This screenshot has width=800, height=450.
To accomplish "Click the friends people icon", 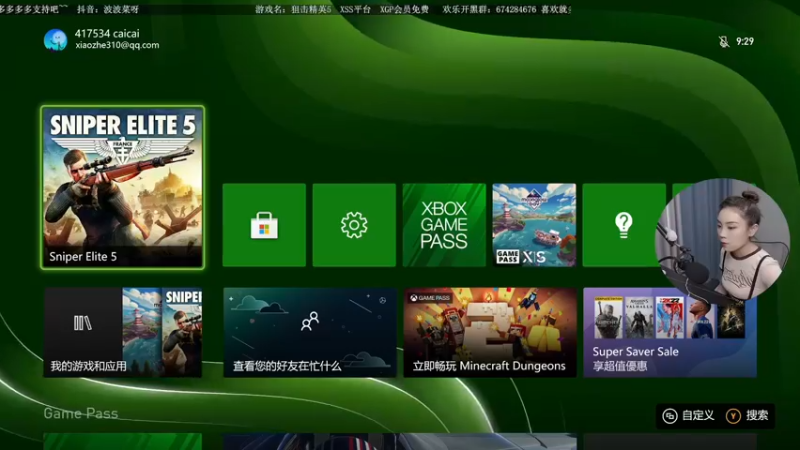I will (x=310, y=321).
